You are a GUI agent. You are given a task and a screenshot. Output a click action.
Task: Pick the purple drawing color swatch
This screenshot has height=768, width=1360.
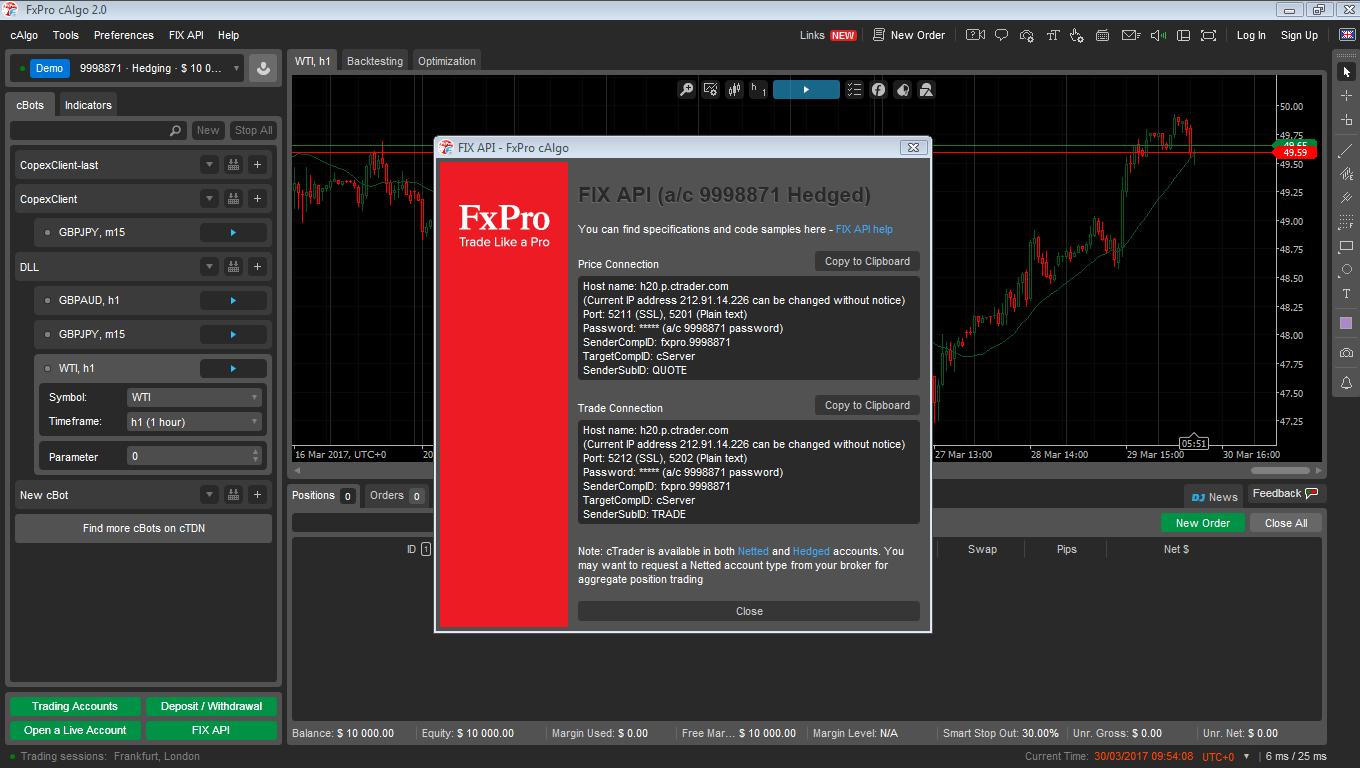tap(1346, 323)
